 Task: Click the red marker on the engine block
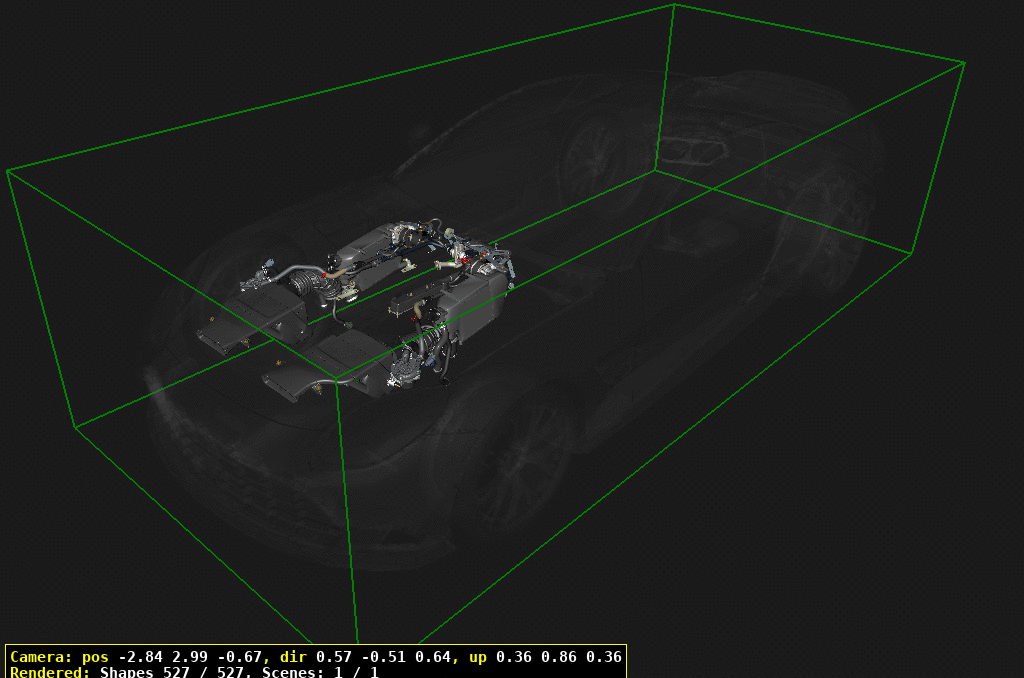tap(324, 273)
